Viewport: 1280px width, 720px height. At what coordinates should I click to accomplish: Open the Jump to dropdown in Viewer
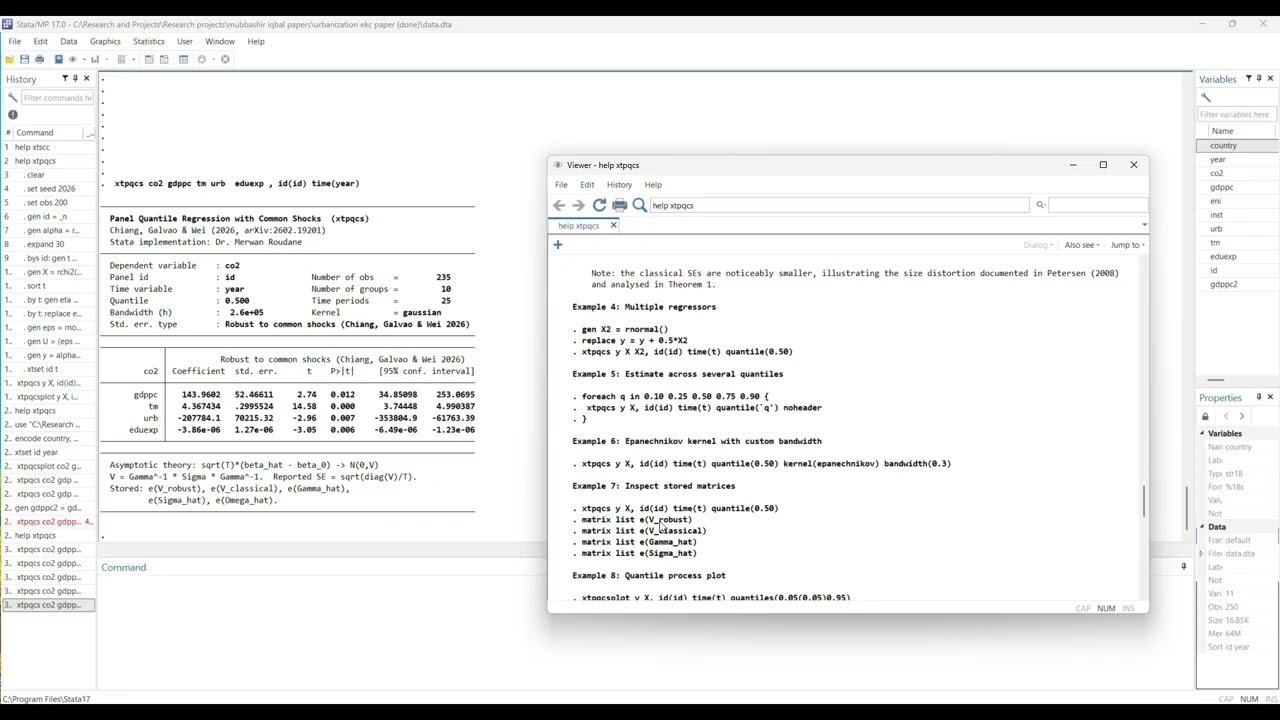tap(1127, 245)
